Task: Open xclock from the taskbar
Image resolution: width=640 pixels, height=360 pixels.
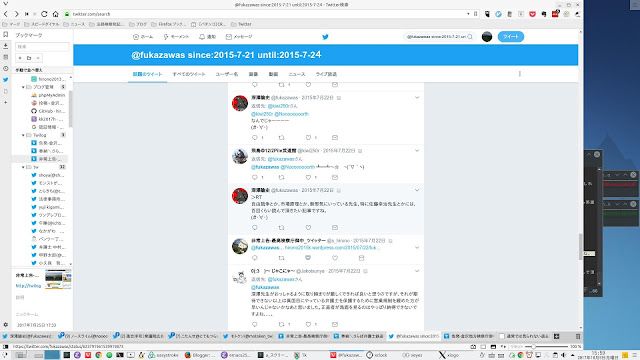Action: coord(377,355)
